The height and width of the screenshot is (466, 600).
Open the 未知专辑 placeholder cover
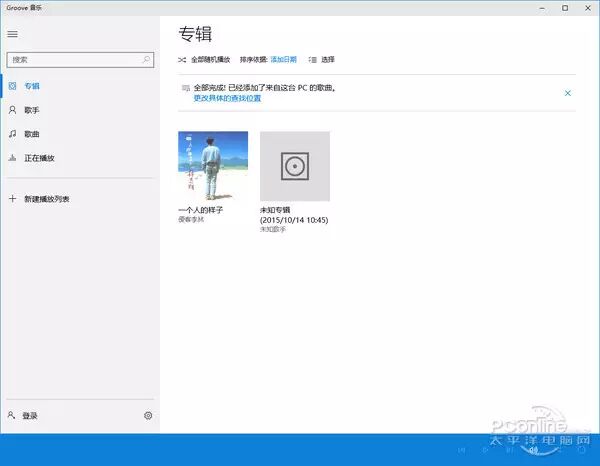295,166
